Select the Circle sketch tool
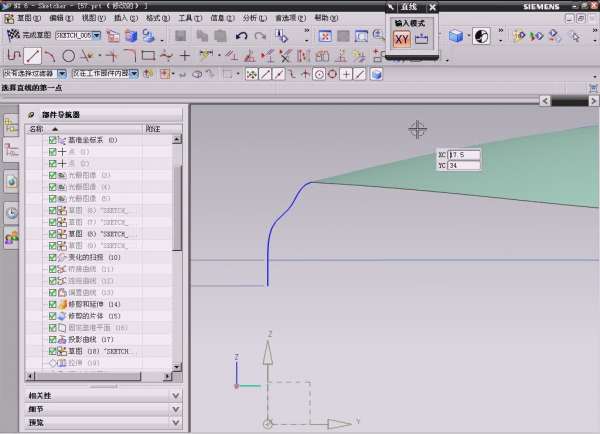 point(70,55)
